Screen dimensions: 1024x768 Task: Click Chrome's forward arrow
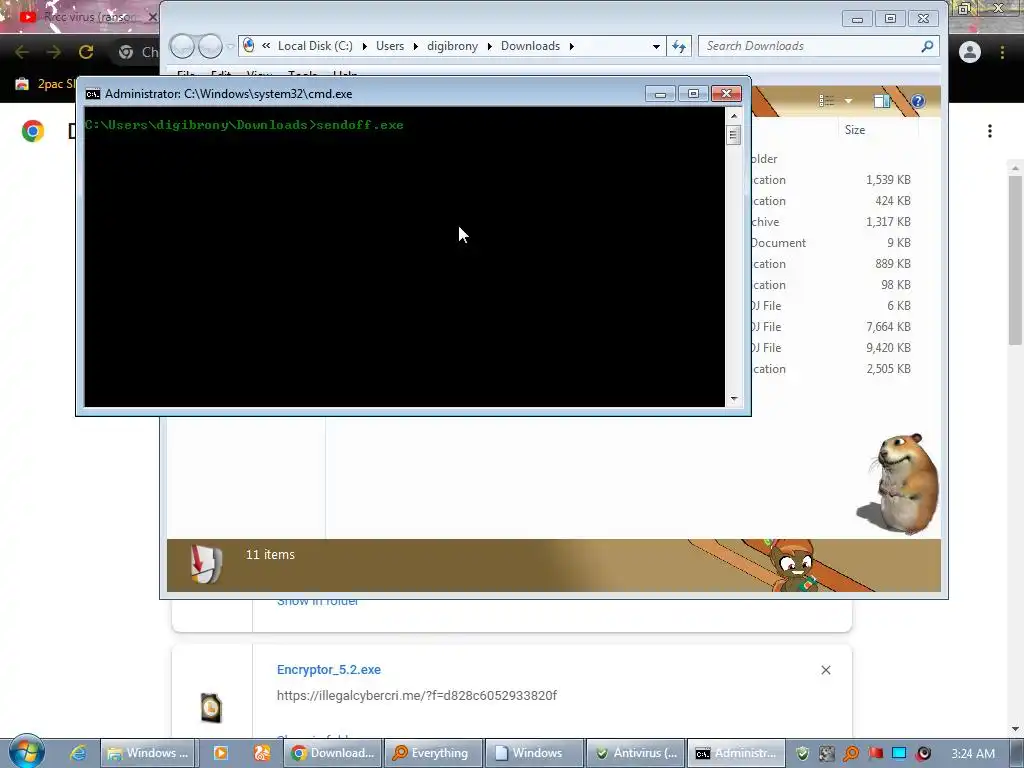pos(54,52)
